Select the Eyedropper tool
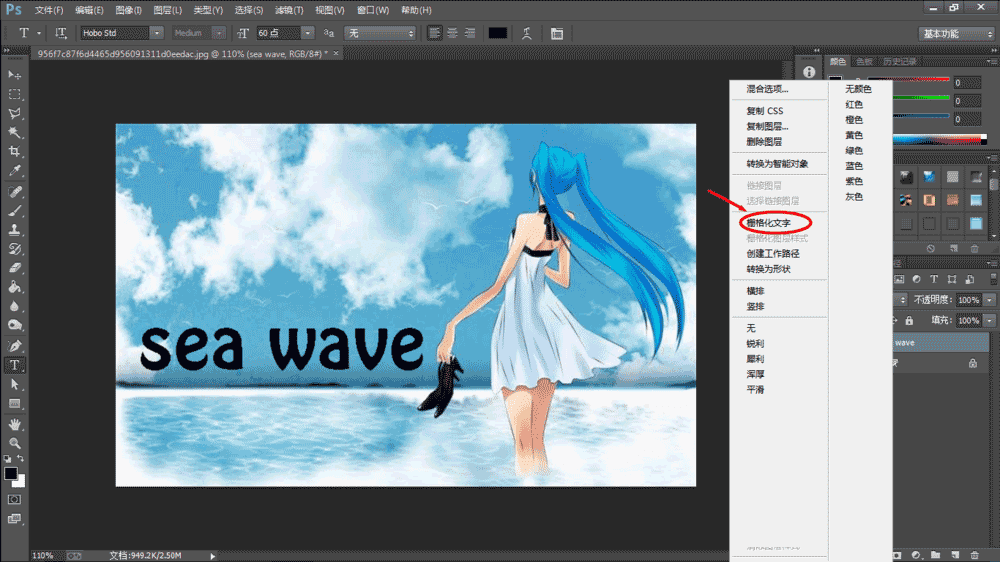 point(14,172)
